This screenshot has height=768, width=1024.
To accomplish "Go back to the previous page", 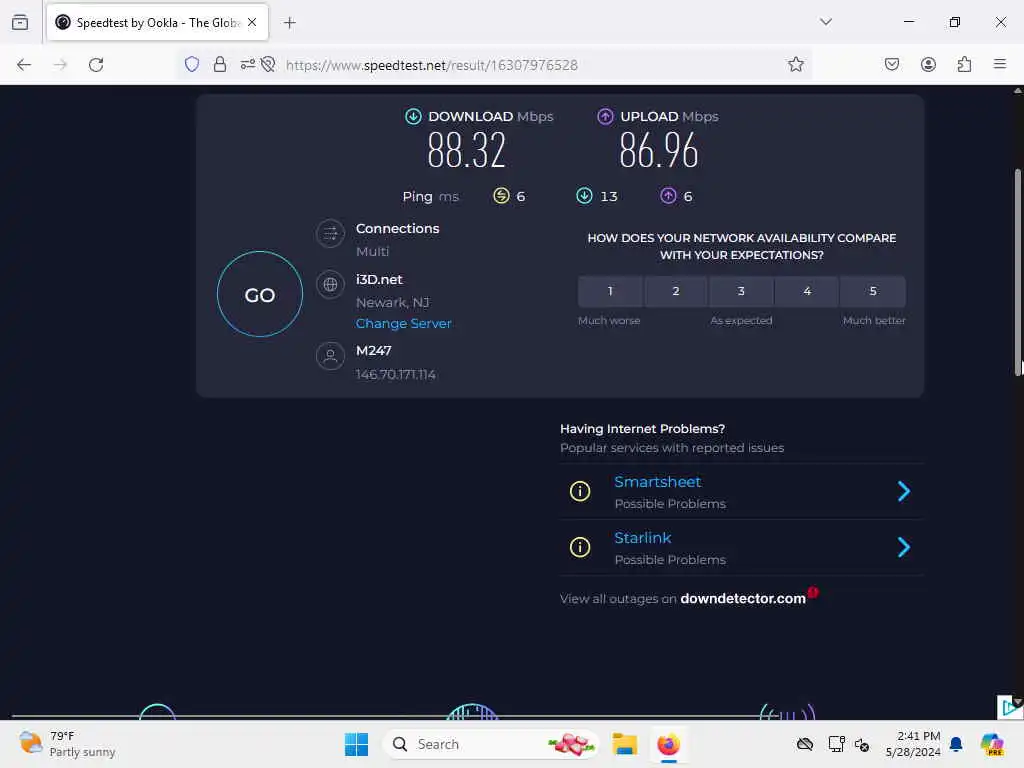I will coord(24,65).
